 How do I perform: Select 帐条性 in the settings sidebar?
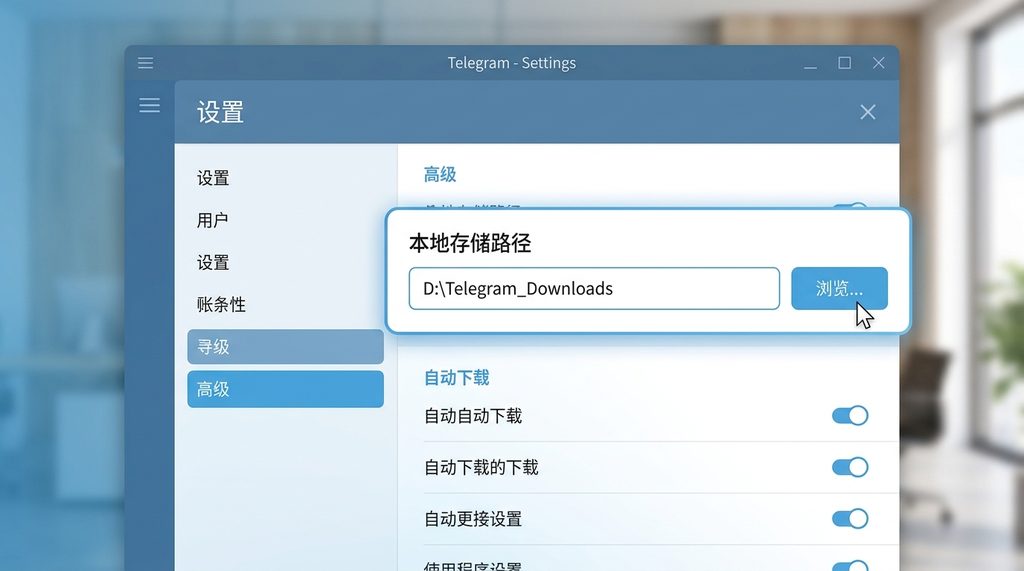221,304
